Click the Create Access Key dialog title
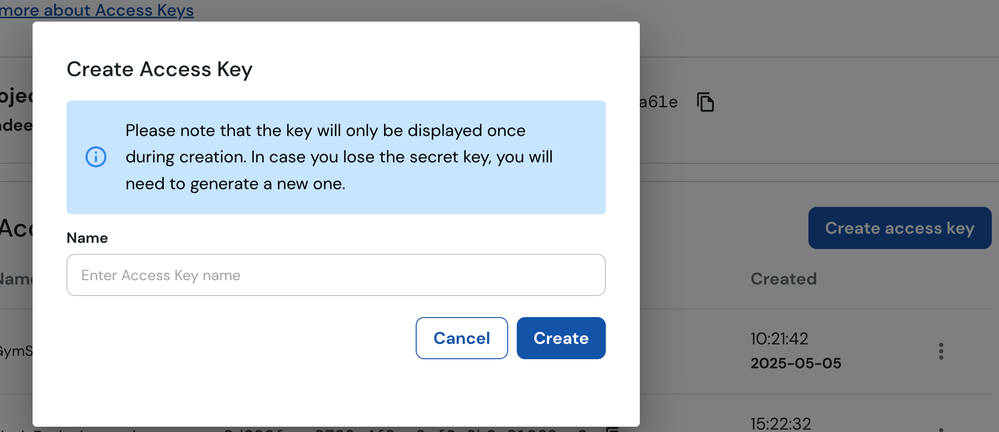999x432 pixels. pyautogui.click(x=159, y=69)
